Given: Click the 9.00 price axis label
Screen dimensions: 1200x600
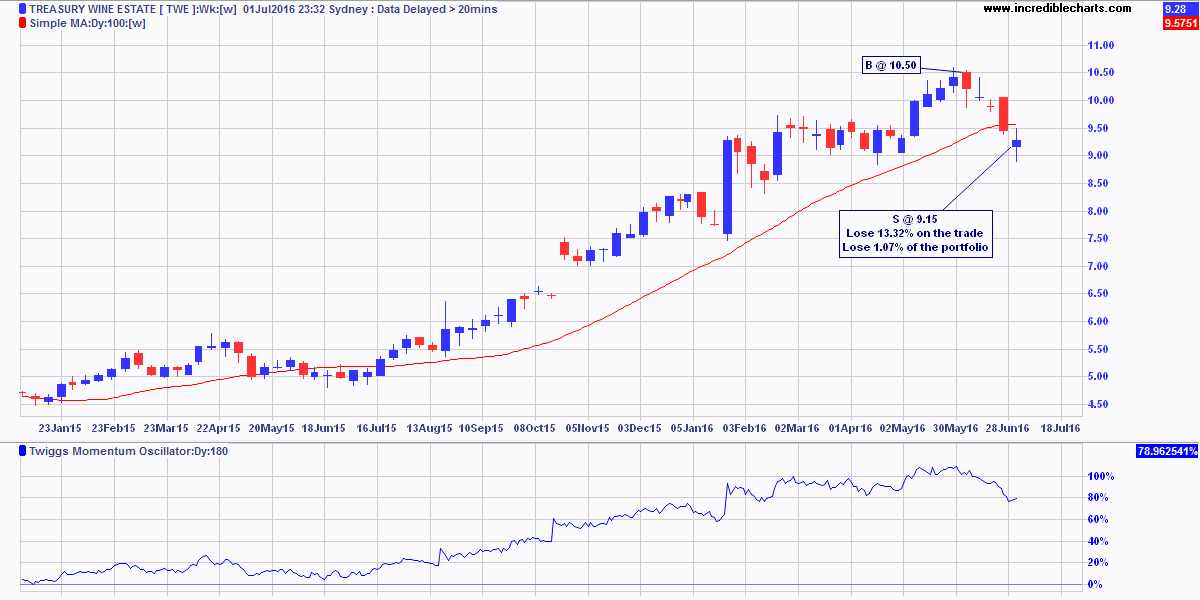Looking at the screenshot, I should (x=1100, y=155).
